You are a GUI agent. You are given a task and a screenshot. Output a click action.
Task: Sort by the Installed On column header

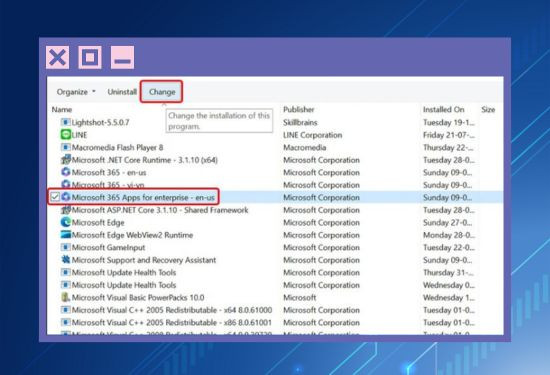[443, 109]
